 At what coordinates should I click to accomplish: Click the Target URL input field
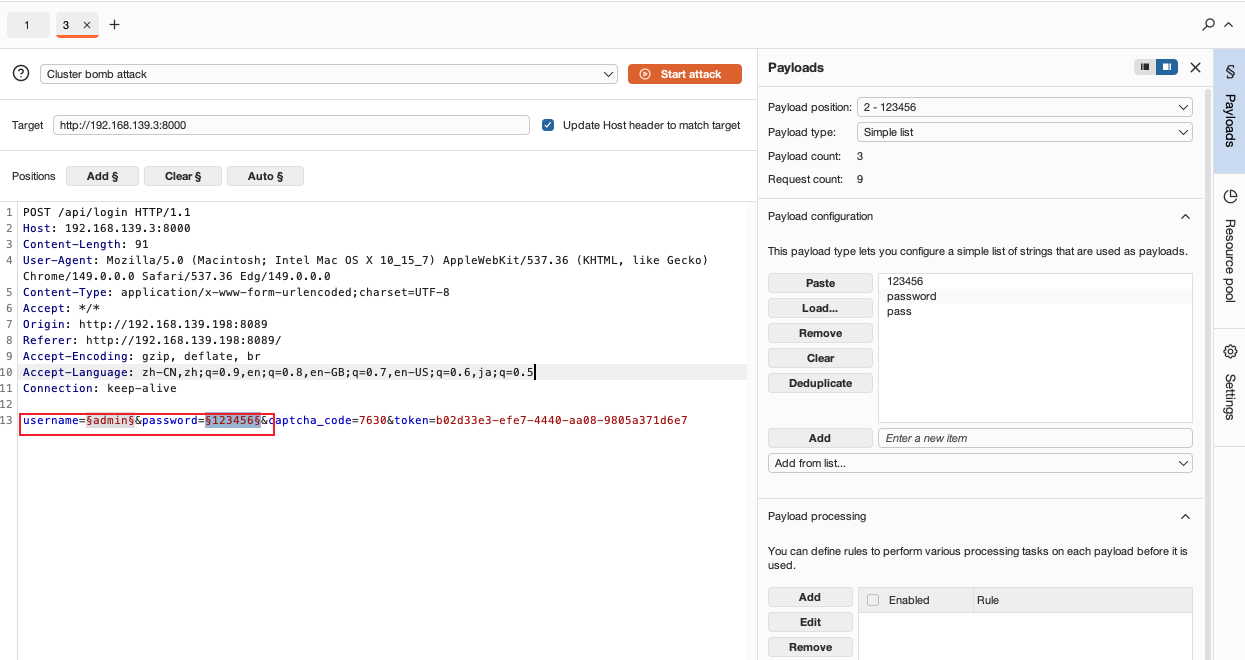(291, 125)
